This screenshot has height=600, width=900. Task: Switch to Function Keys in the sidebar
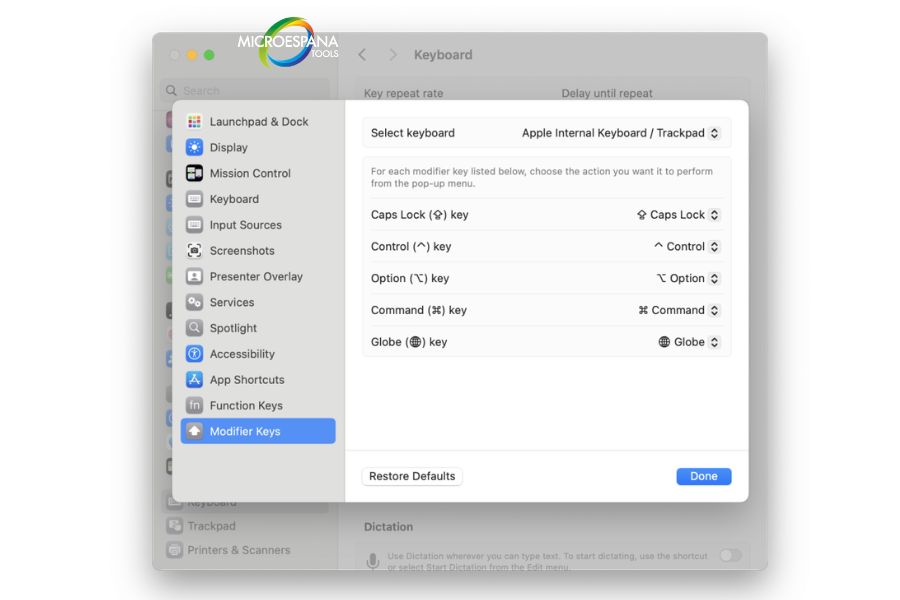tap(193, 405)
